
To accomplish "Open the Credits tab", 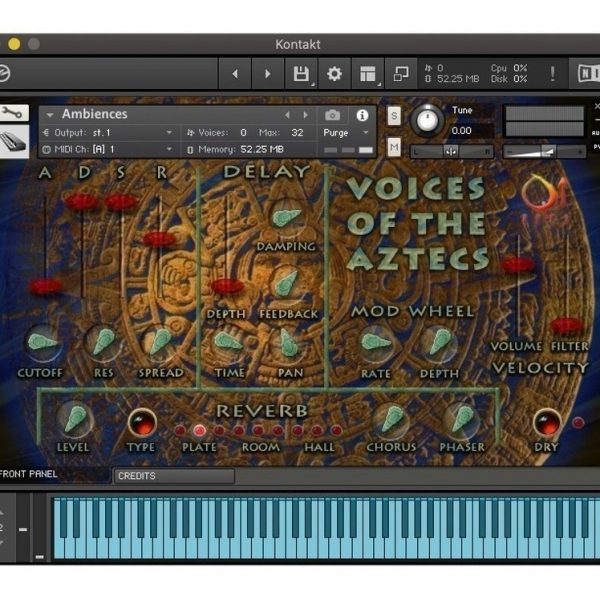I will (x=174, y=476).
